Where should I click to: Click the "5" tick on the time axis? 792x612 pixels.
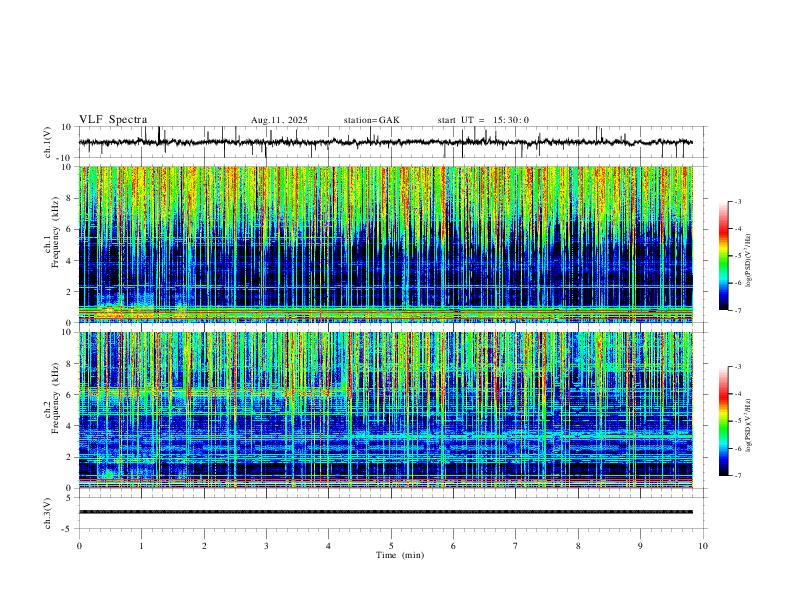391,546
